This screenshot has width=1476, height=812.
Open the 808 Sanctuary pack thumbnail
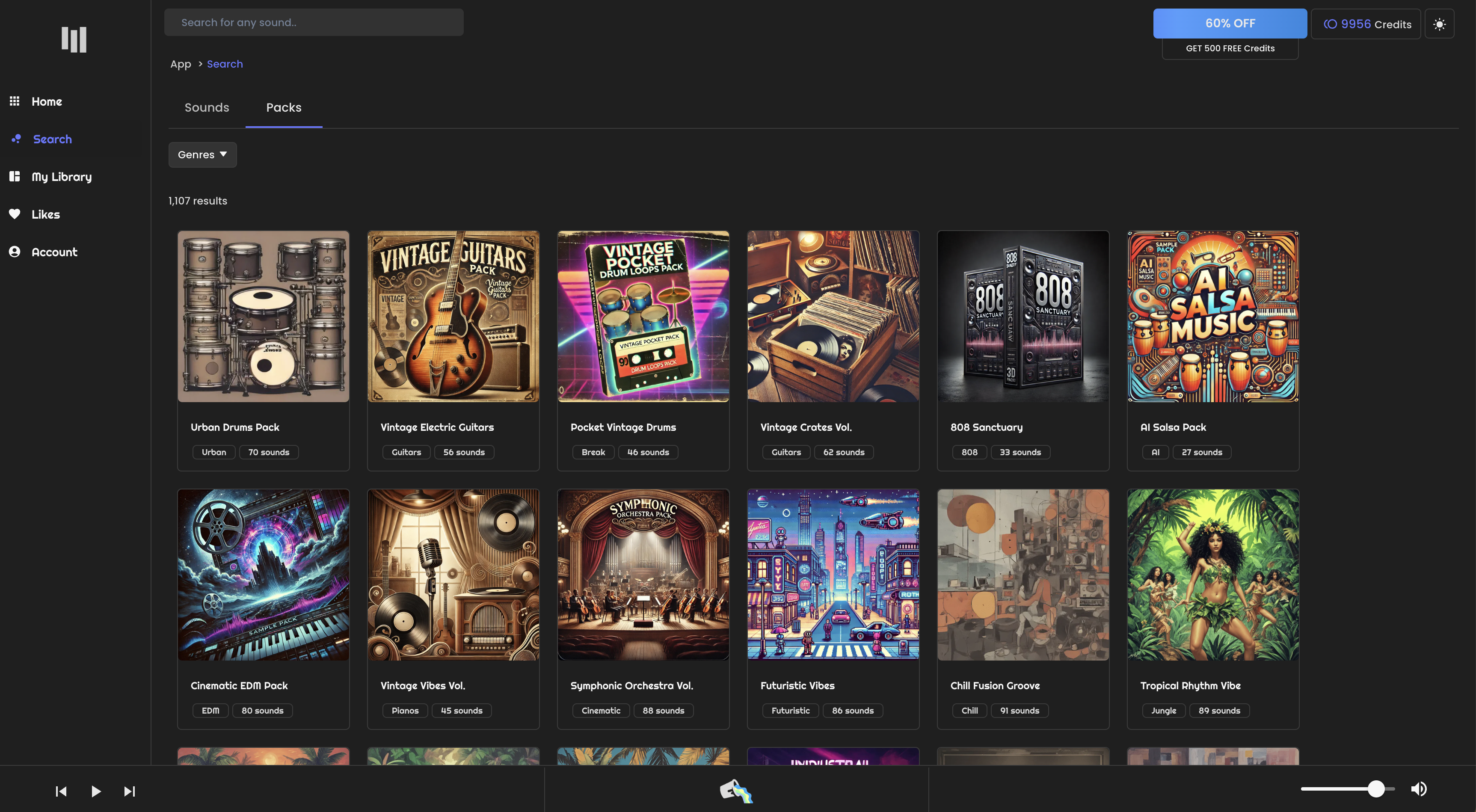[1023, 316]
